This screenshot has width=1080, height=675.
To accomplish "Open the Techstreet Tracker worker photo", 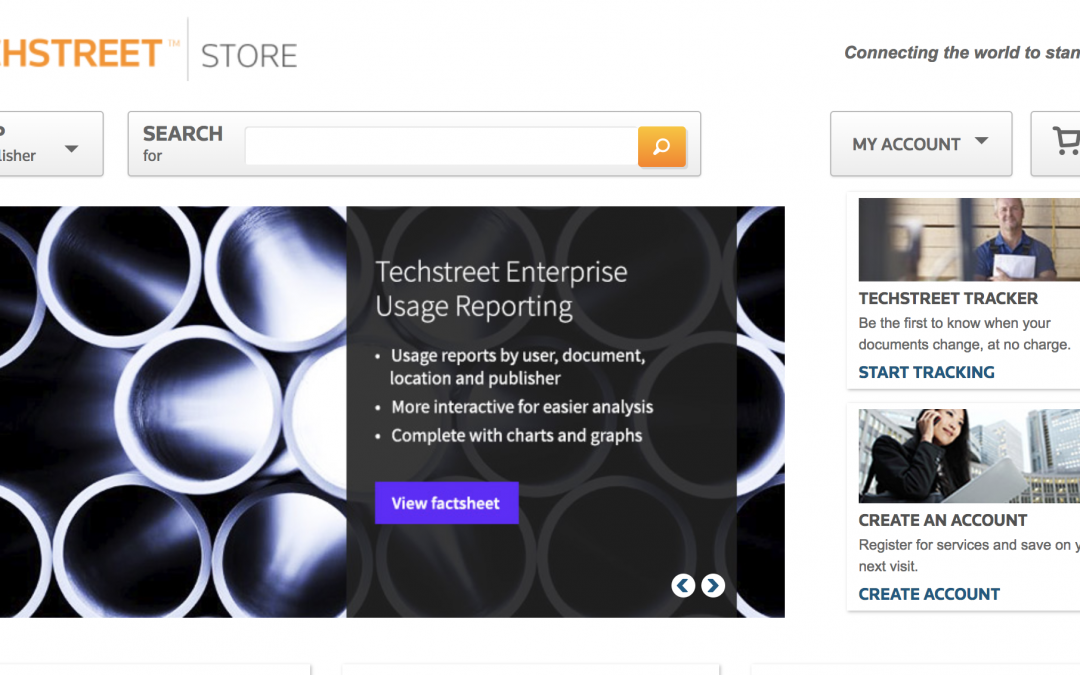I will (x=969, y=239).
